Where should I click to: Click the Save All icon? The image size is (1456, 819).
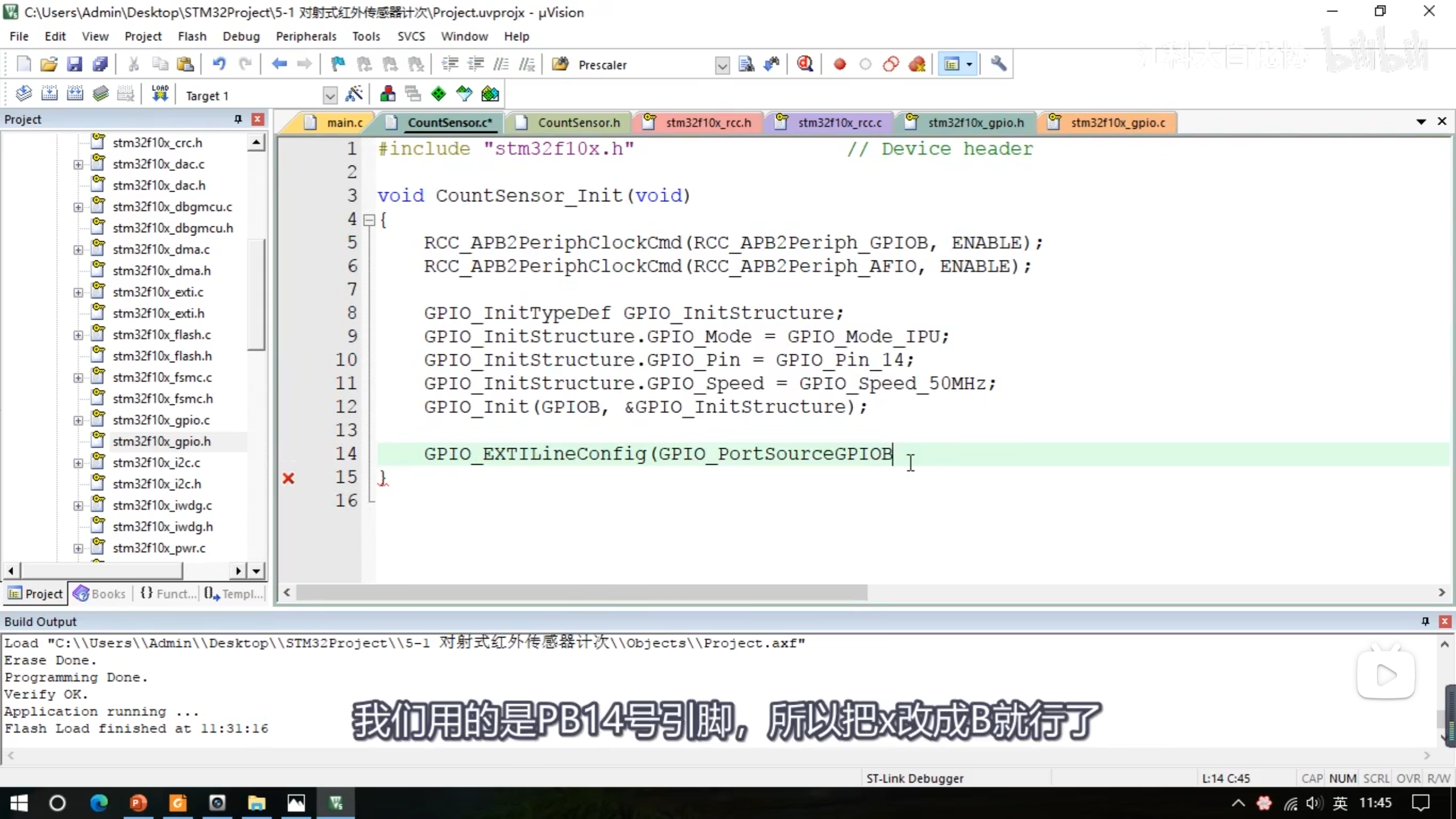tap(101, 64)
